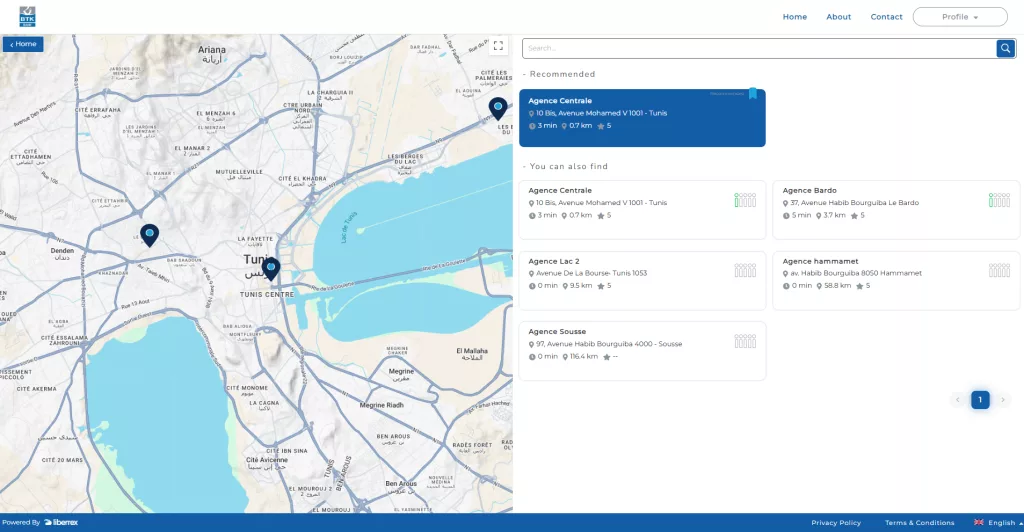1024x532 pixels.
Task: Click queue occupancy icon on Agence hammamet card
Action: point(999,270)
